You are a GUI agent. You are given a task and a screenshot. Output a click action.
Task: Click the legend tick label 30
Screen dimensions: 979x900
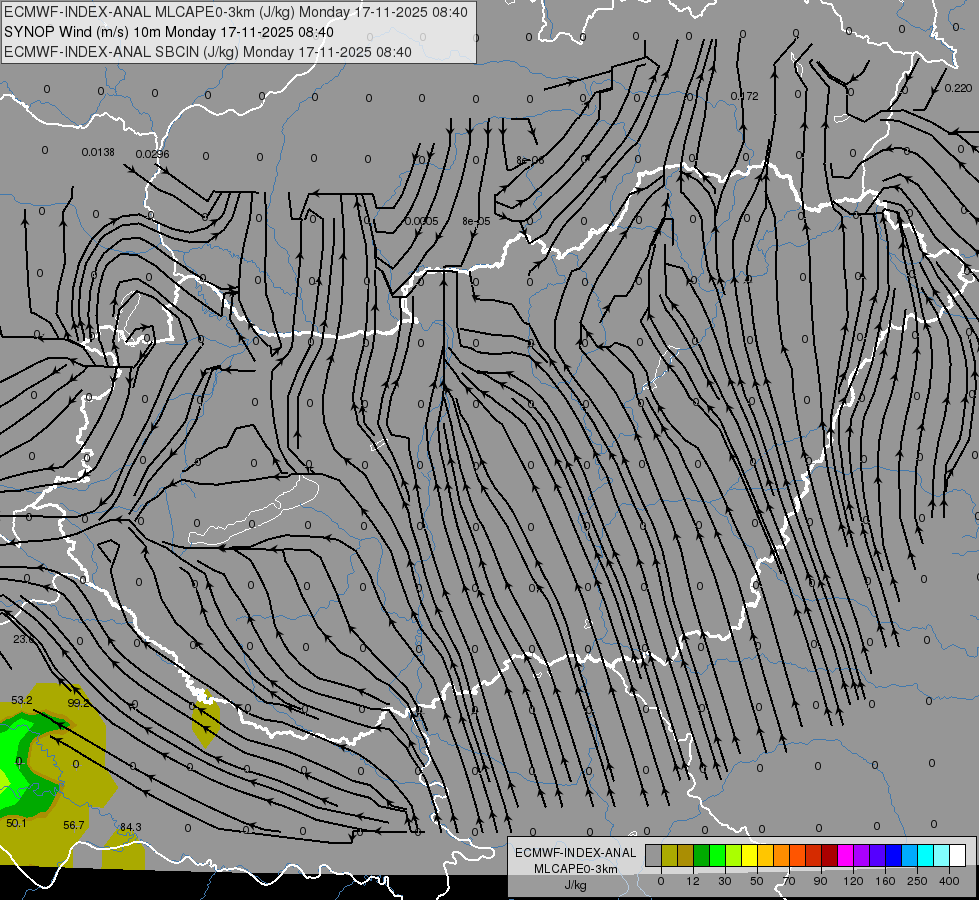(x=725, y=881)
